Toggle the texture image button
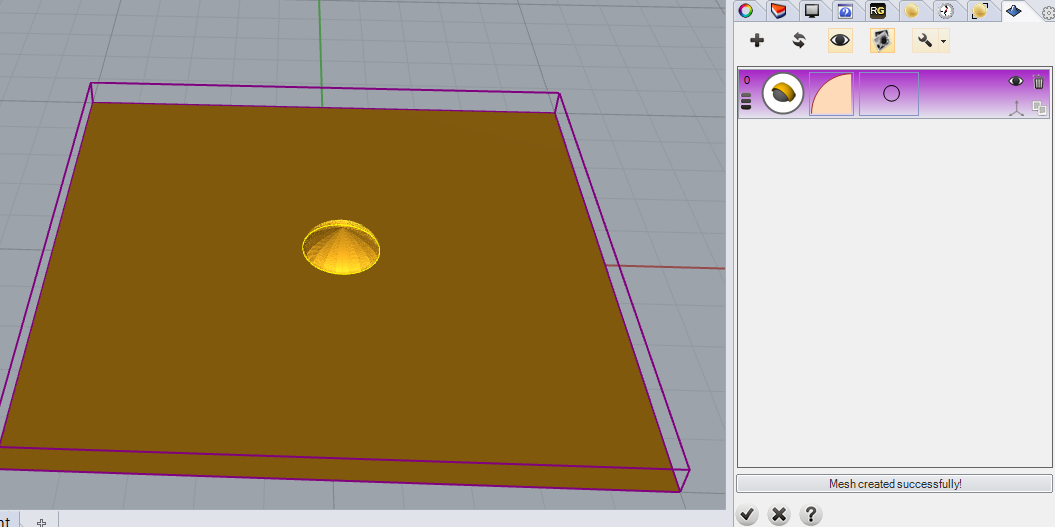The width and height of the screenshot is (1055, 527). 882,41
